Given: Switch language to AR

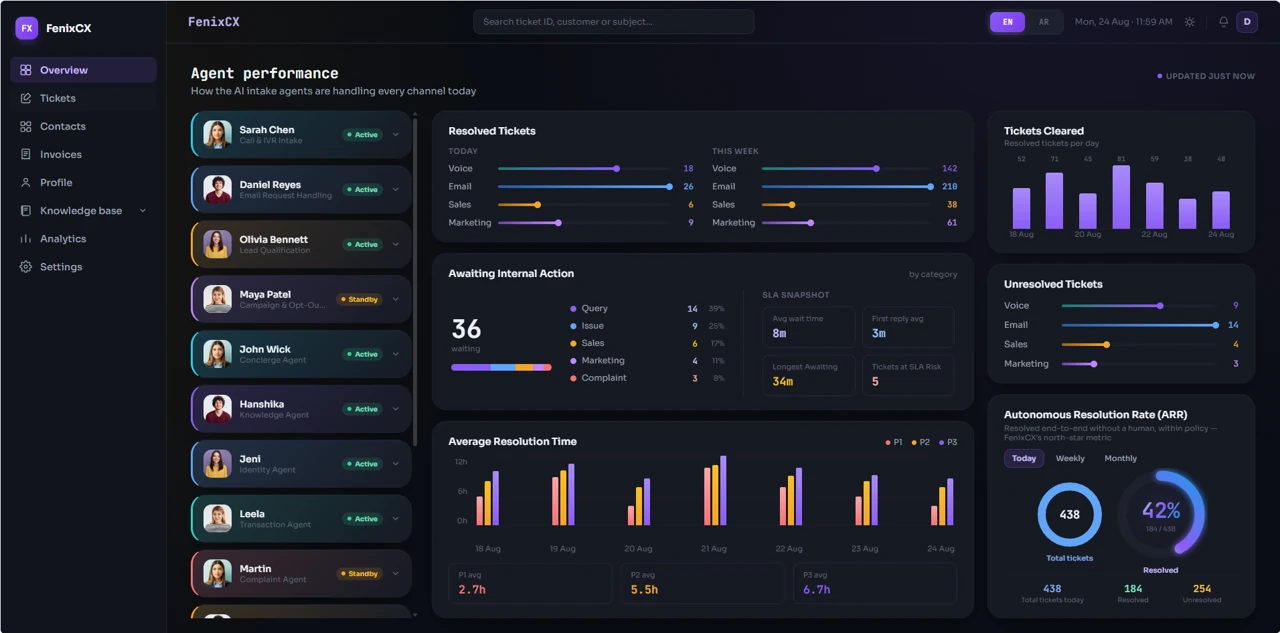Looking at the screenshot, I should [1044, 22].
